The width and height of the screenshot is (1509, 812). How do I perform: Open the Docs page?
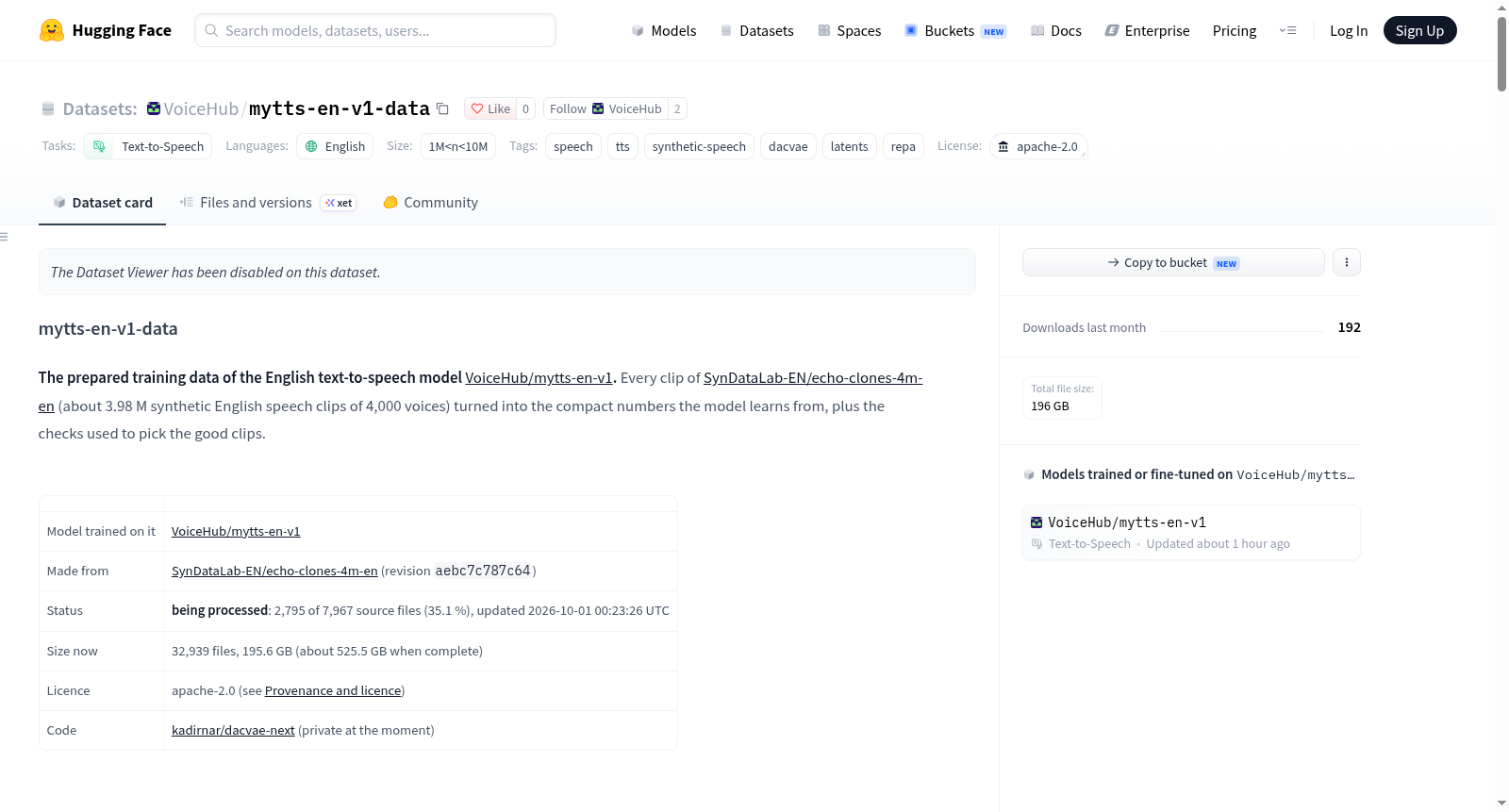click(x=1056, y=30)
